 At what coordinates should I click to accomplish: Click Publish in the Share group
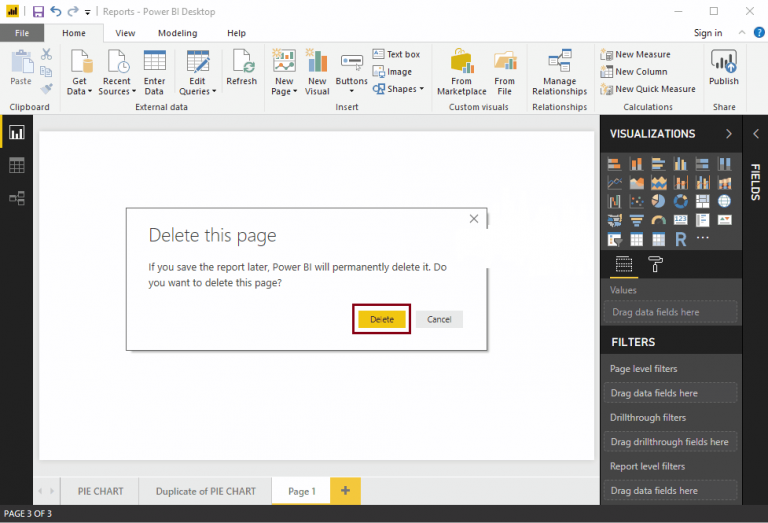[723, 68]
